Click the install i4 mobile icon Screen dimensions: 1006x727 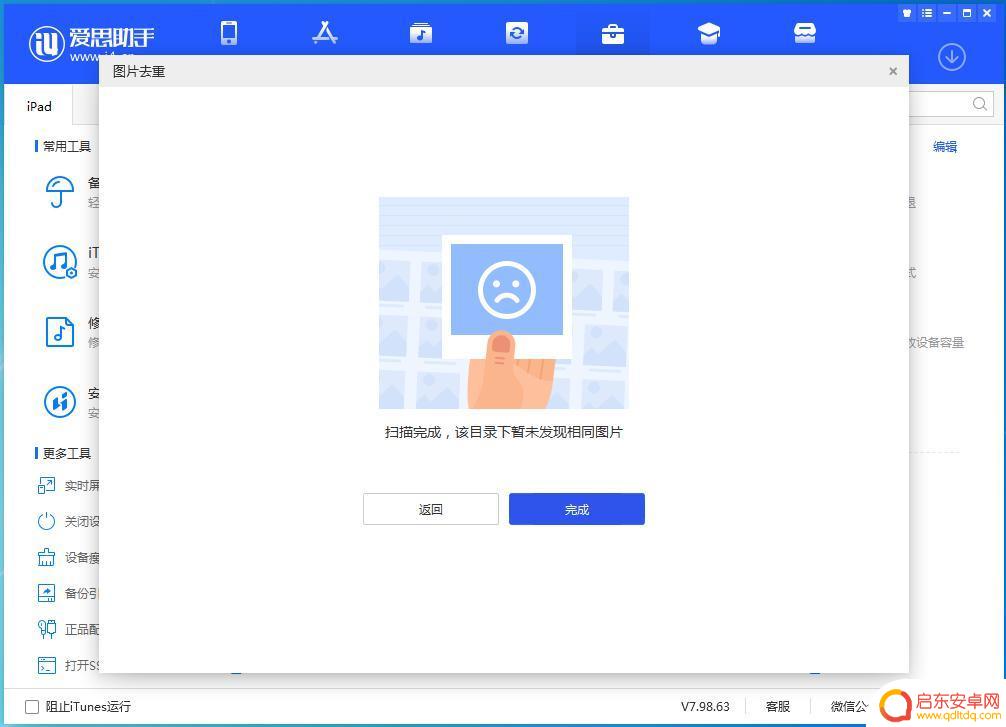point(60,402)
